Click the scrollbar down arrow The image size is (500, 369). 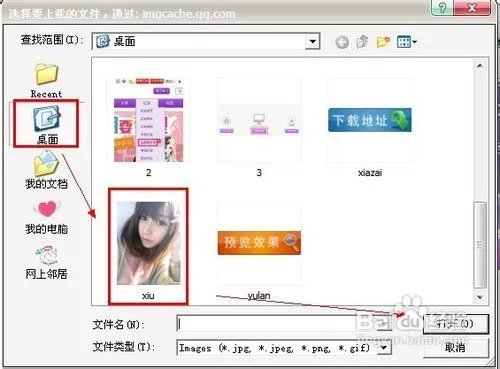click(x=480, y=297)
